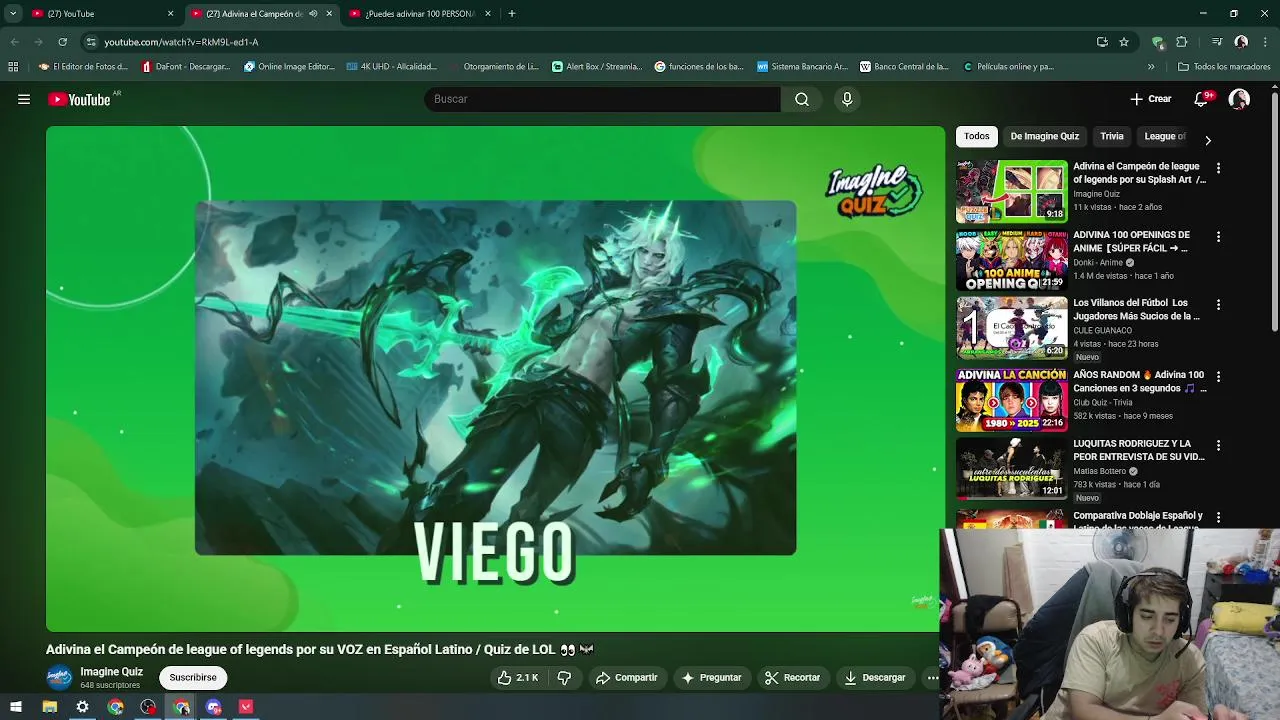Open 100 Anime Openings thumbnail
The image size is (1280, 720).
(1011, 260)
